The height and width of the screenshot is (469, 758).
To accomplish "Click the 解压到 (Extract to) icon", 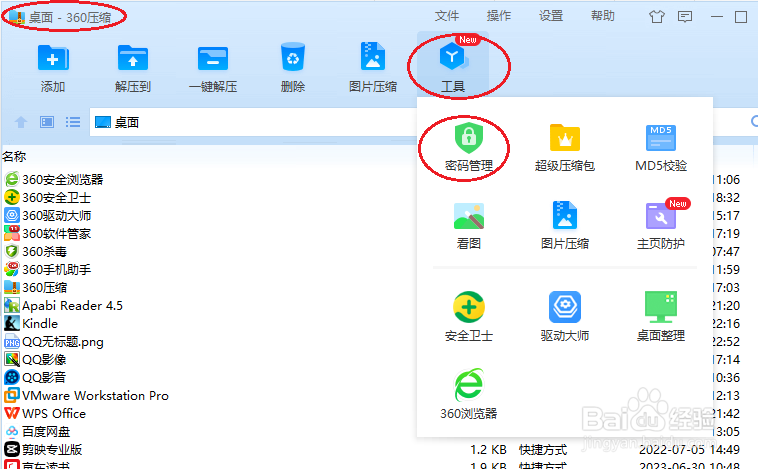I will click(133, 67).
